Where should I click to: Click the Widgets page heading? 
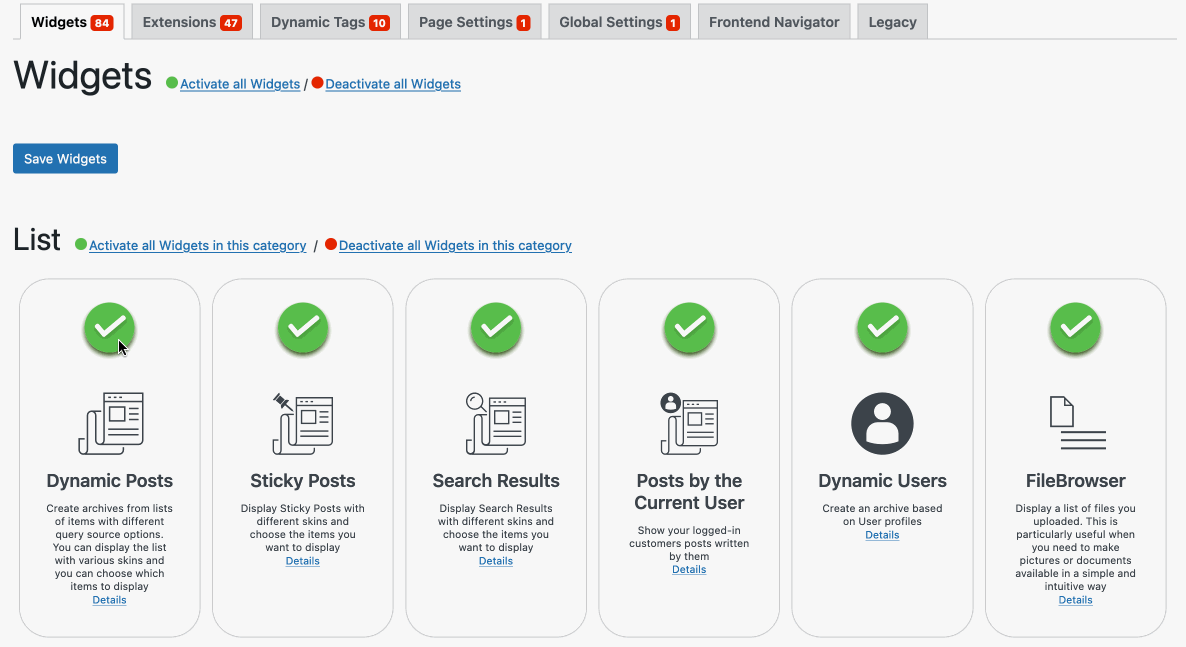pos(82,76)
